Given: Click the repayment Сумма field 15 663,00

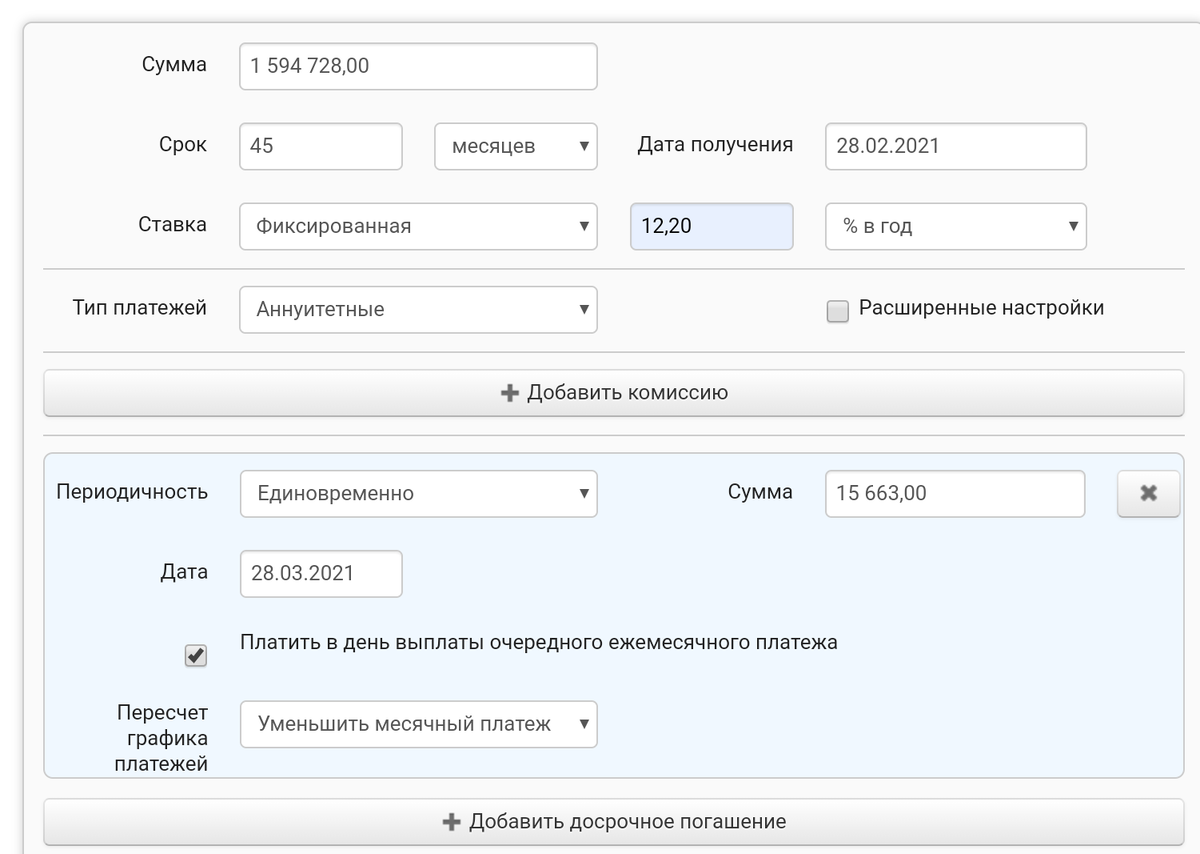Looking at the screenshot, I should (954, 493).
